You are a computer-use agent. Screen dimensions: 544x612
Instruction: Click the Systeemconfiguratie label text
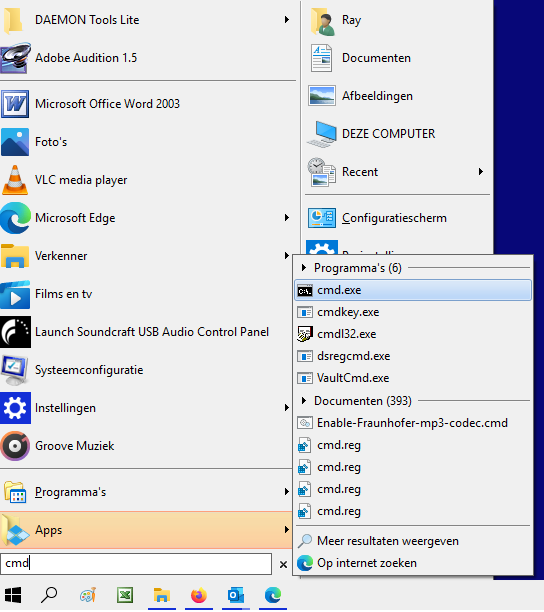(x=89, y=370)
